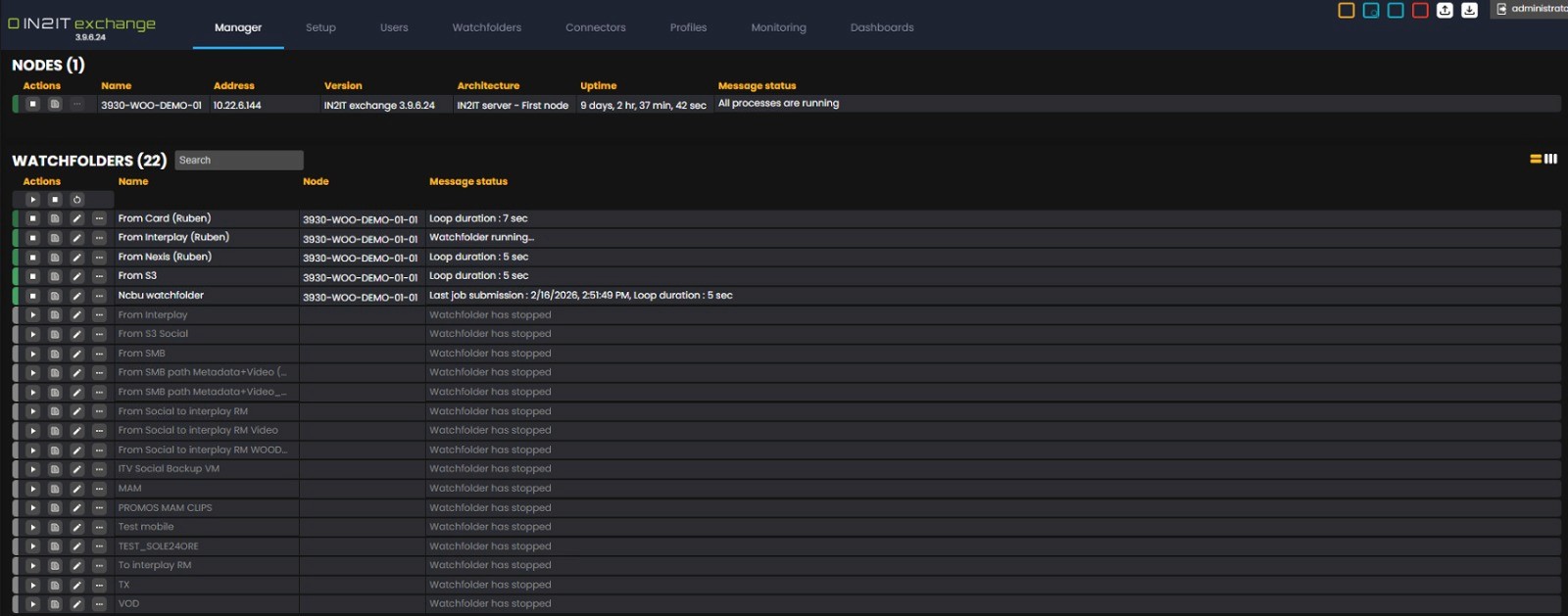Toggle the plain teal square status filter
The width and height of the screenshot is (1568, 616).
(1396, 10)
